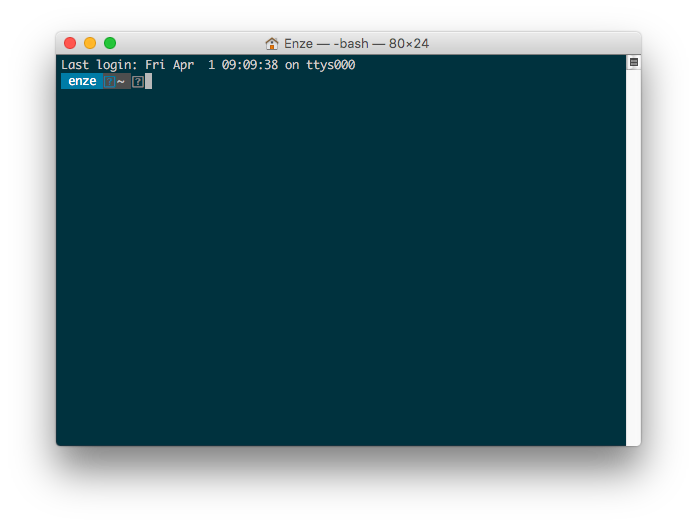Click the blue enze username prompt segment
697x526 pixels.
click(x=82, y=81)
